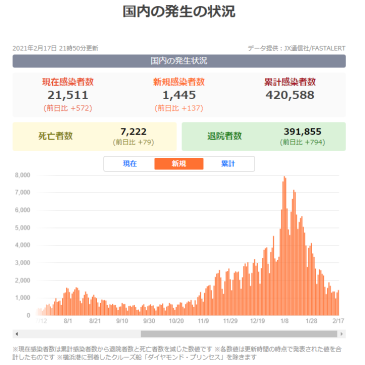
Task: Click the 累計感染者数 value 420,588
Action: click(290, 95)
